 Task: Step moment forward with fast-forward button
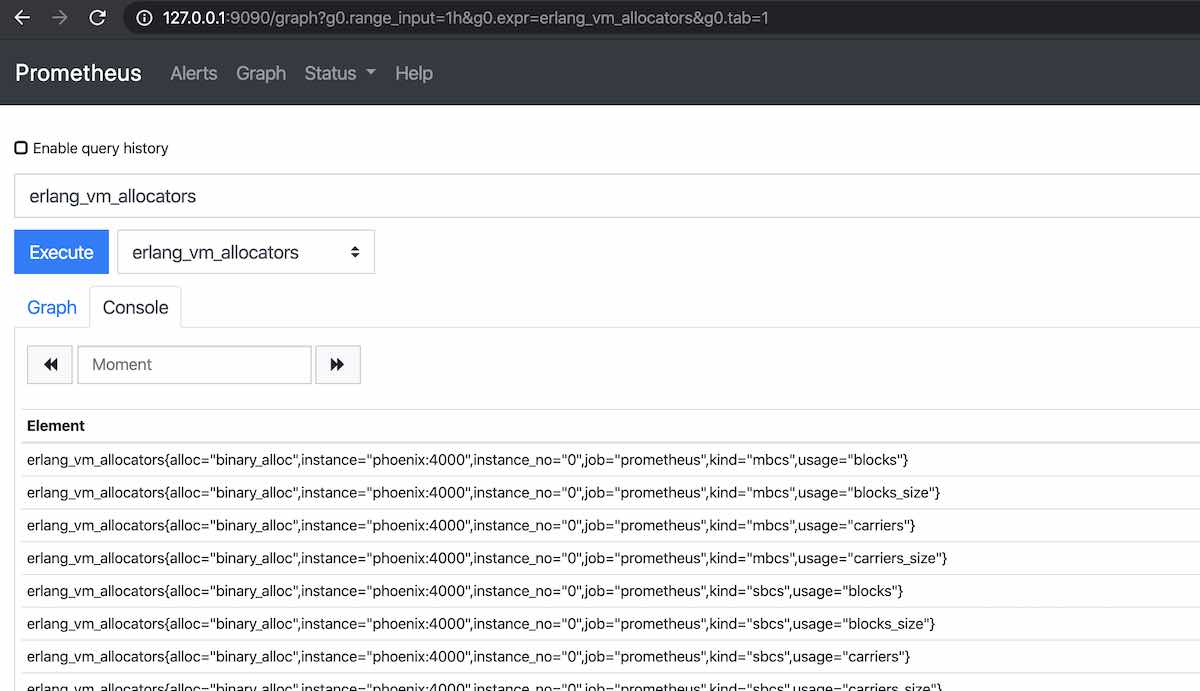point(337,365)
